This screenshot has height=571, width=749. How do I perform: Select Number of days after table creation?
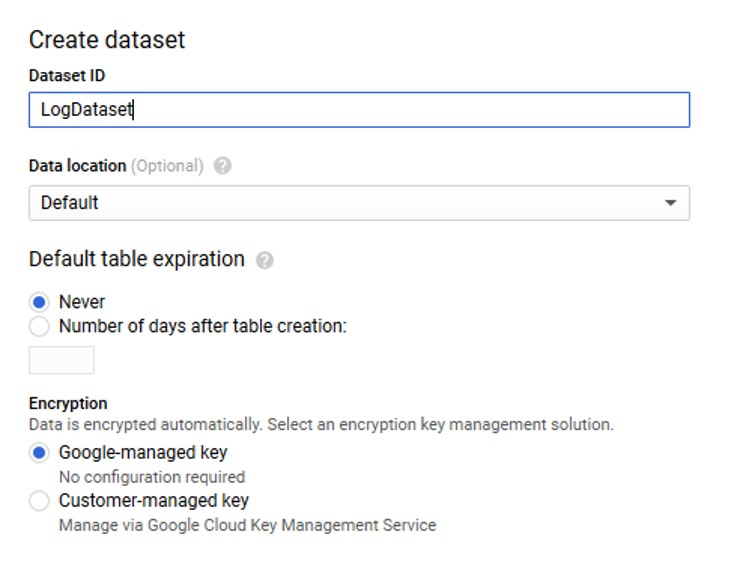[x=39, y=326]
